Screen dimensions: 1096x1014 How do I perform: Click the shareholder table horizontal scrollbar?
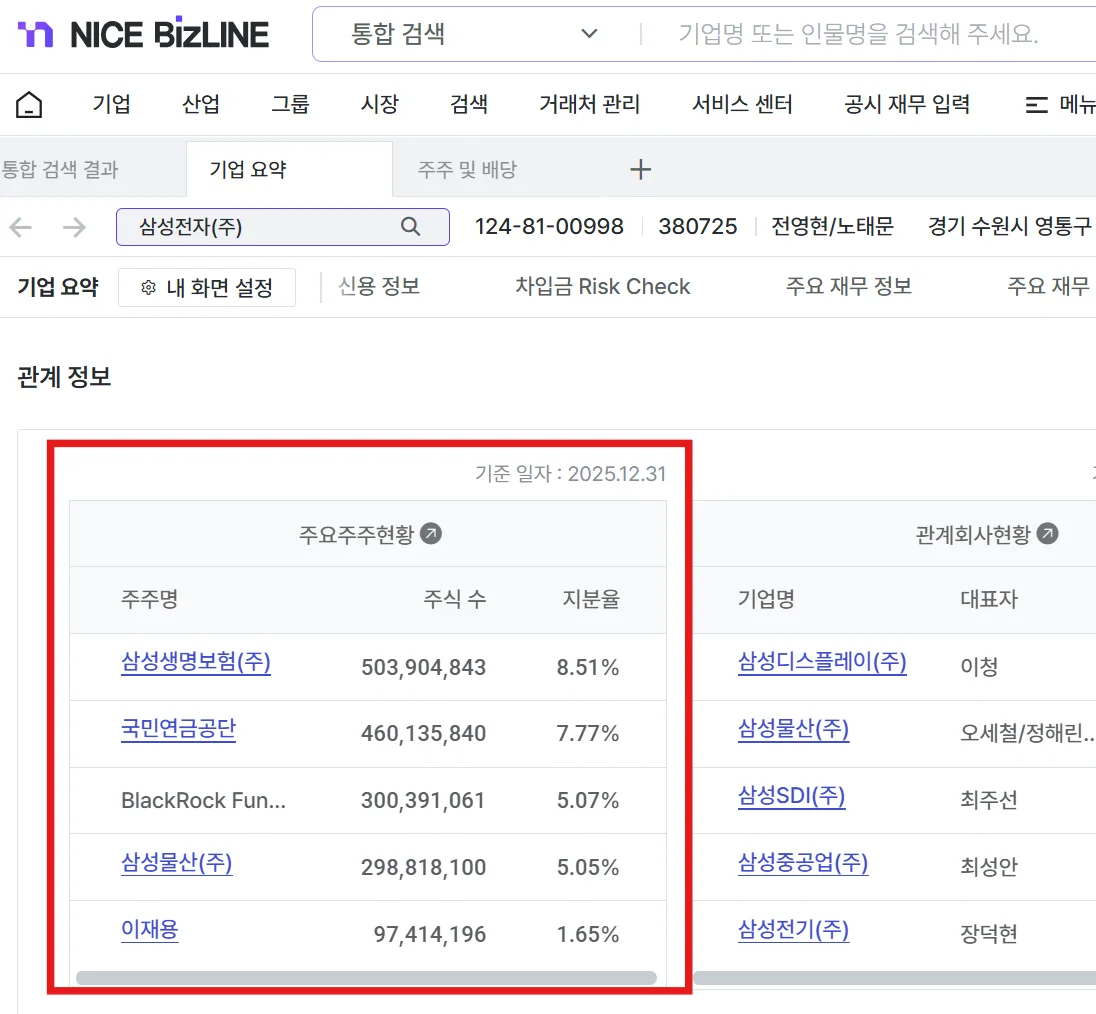(366, 978)
